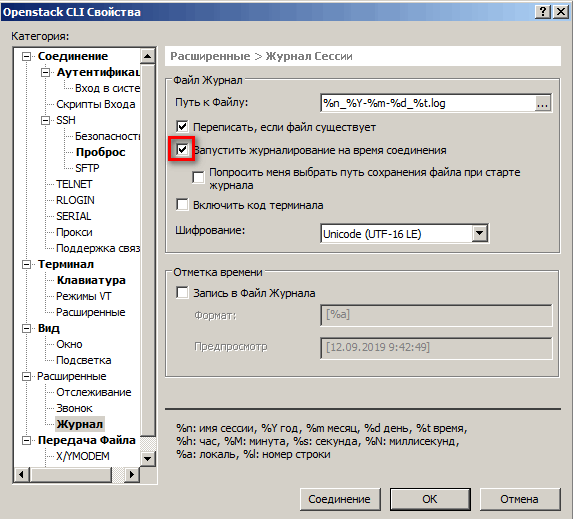This screenshot has height=519, width=573.
Task: Collapse the SSH tree branch
Action: tap(45, 120)
